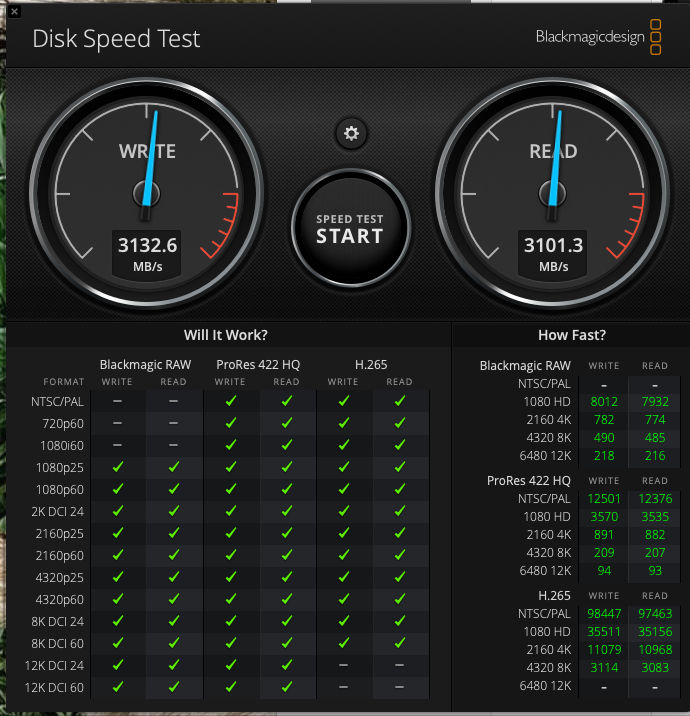Click the 2160p60 format row label
The width and height of the screenshot is (690, 716).
60,556
